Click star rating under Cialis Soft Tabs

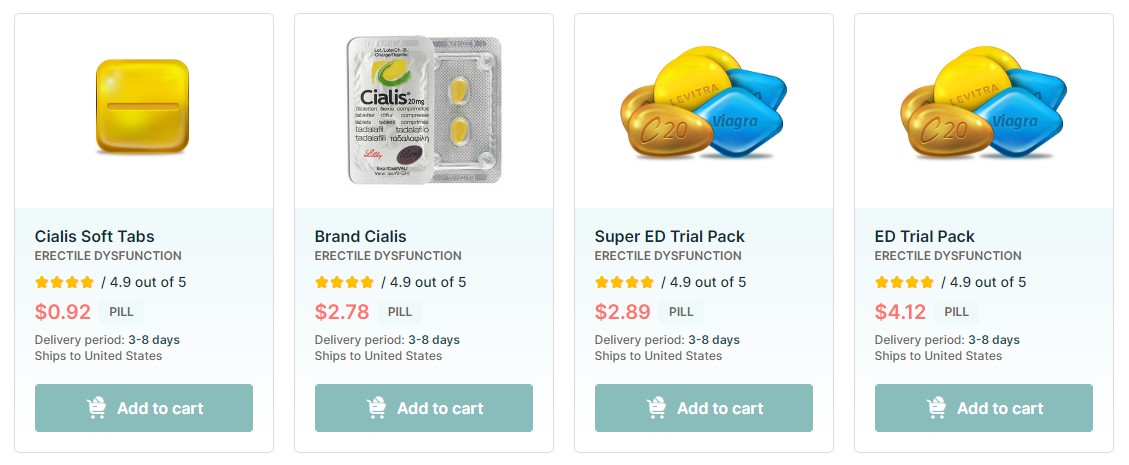[x=65, y=282]
